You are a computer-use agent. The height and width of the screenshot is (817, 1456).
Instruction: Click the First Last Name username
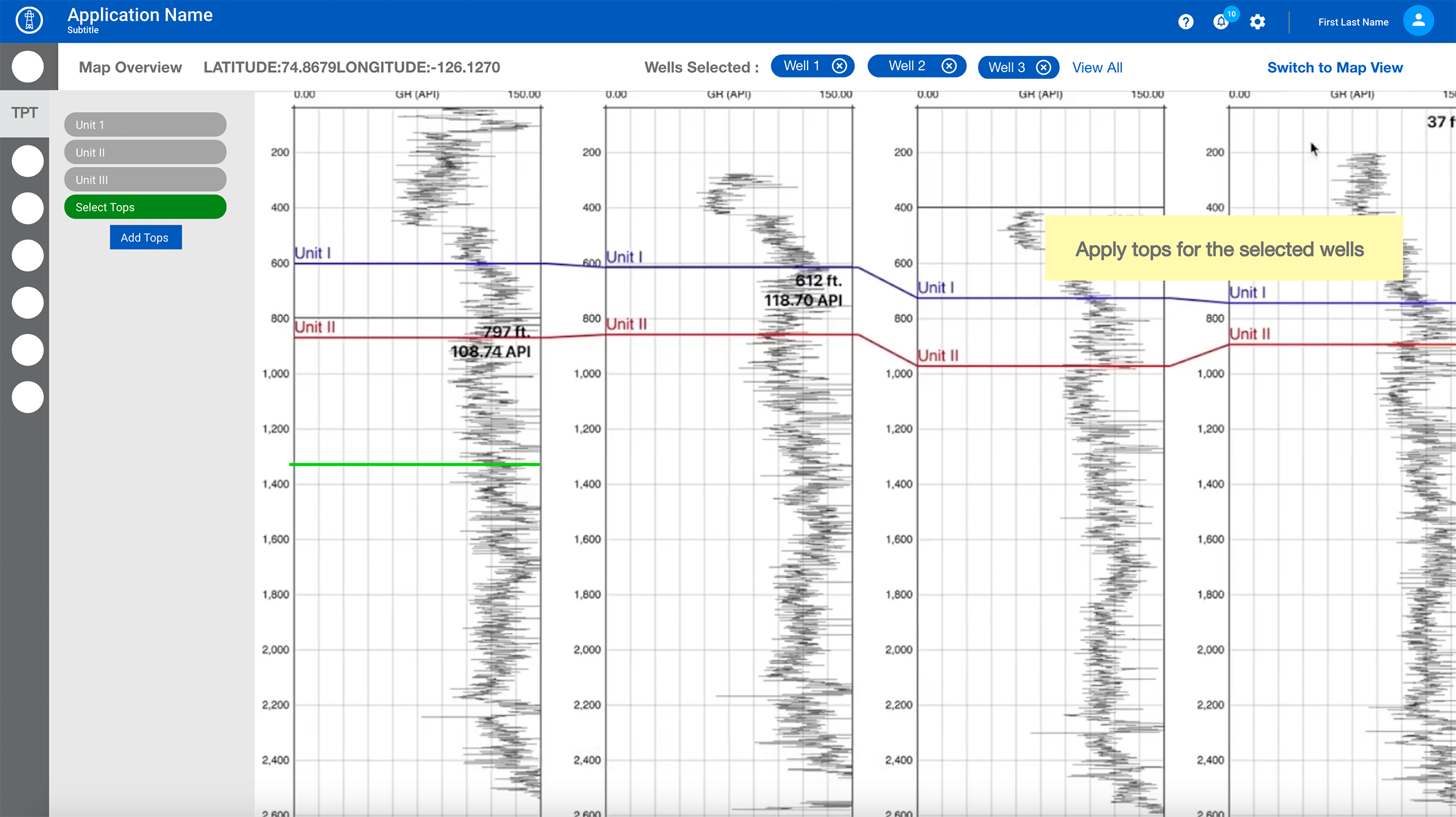(1353, 22)
